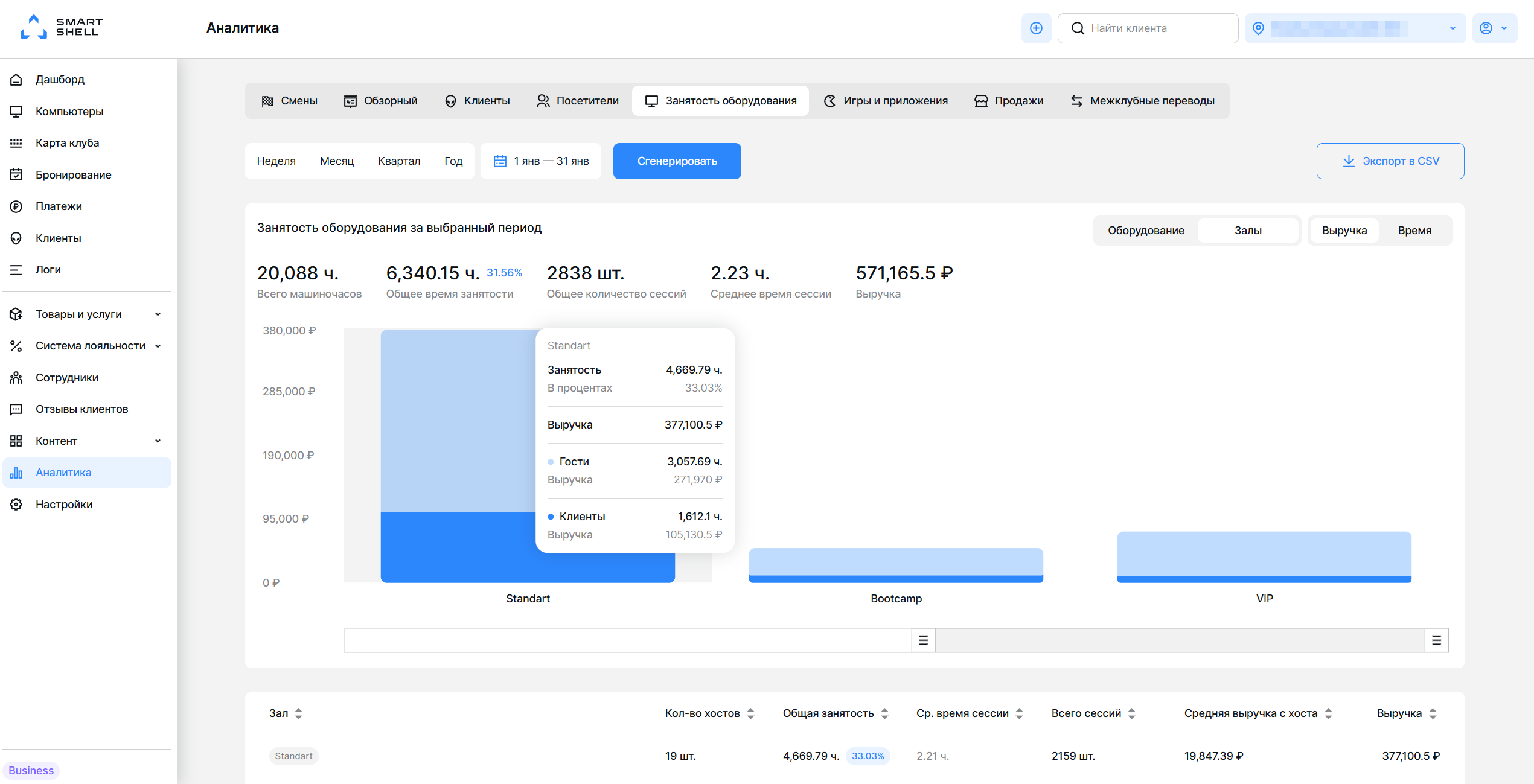
Task: Open Settings gear in the sidebar
Action: click(63, 505)
